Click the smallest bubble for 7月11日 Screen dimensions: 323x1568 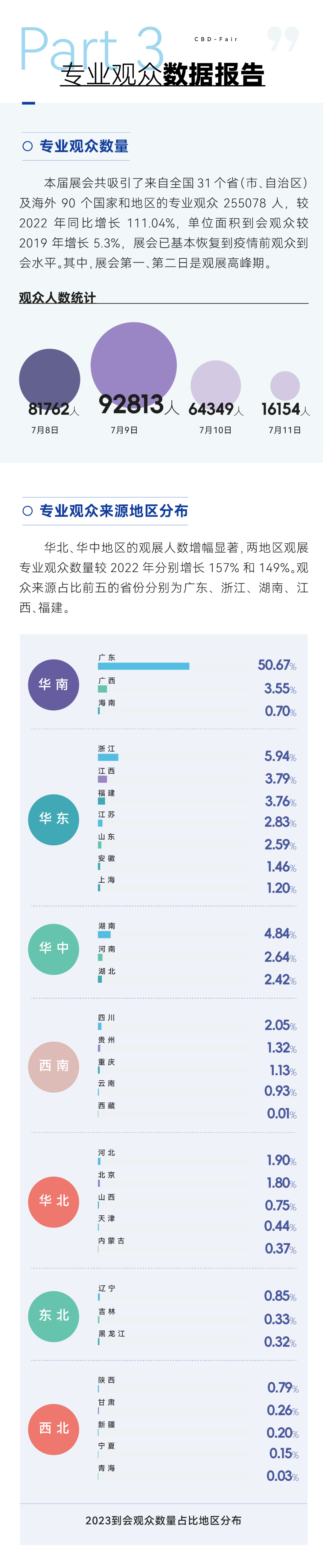[285, 385]
